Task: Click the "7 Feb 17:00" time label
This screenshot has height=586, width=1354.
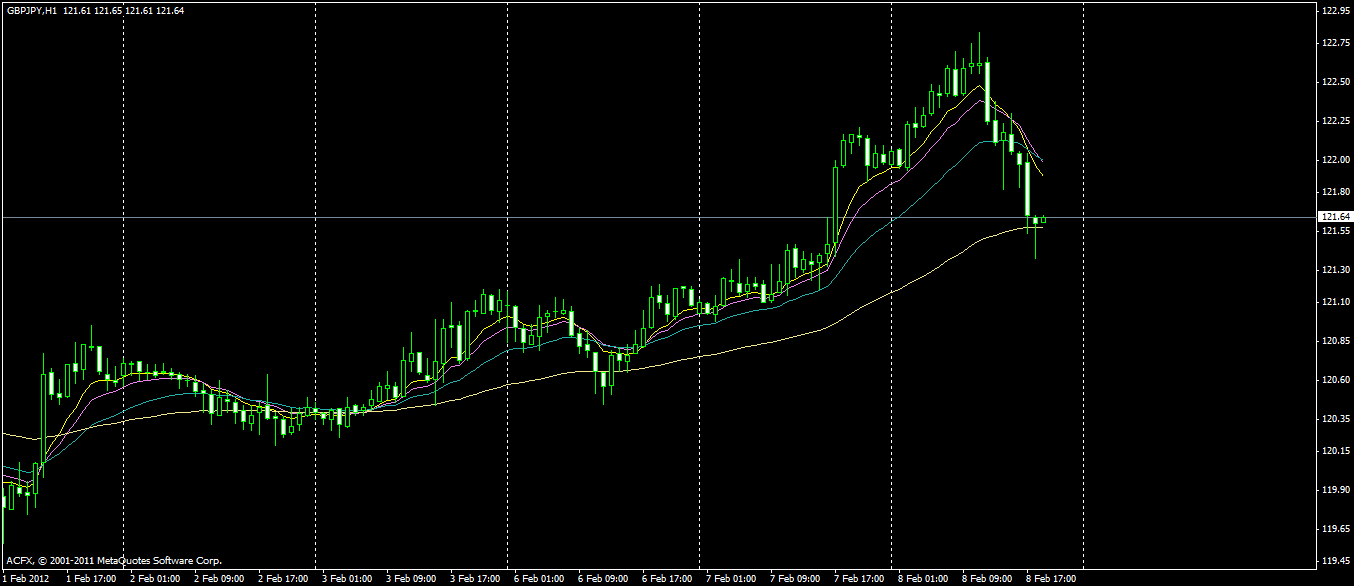Action: point(858,578)
